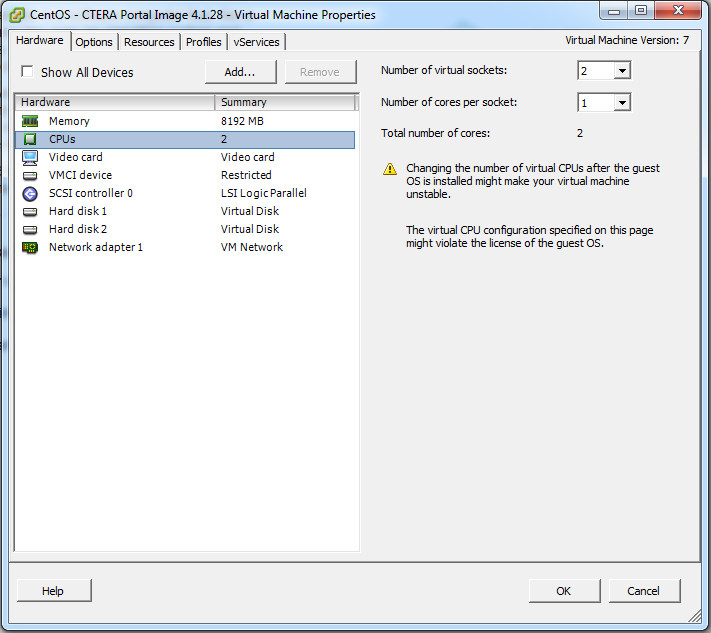
Task: Select the Network adapter 1 row label
Action: (96, 247)
